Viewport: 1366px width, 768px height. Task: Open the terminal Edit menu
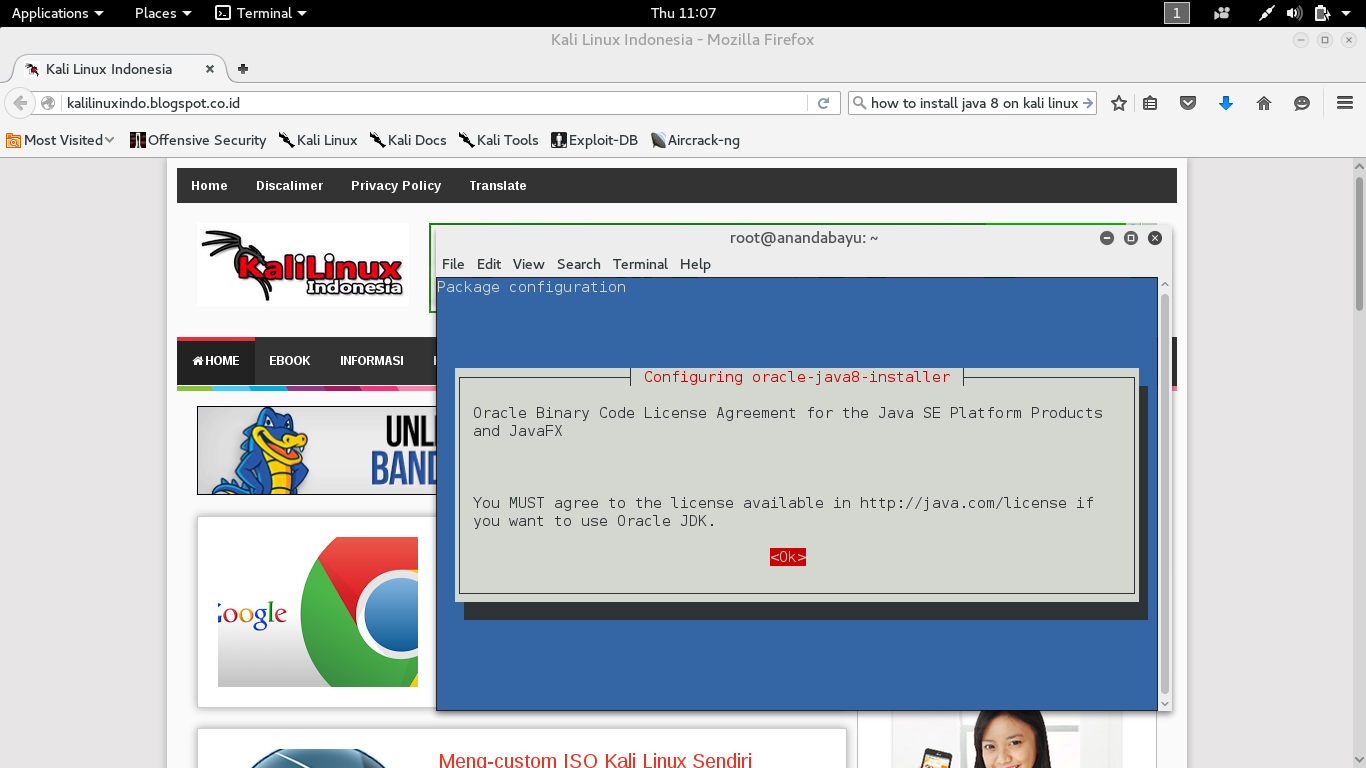489,264
